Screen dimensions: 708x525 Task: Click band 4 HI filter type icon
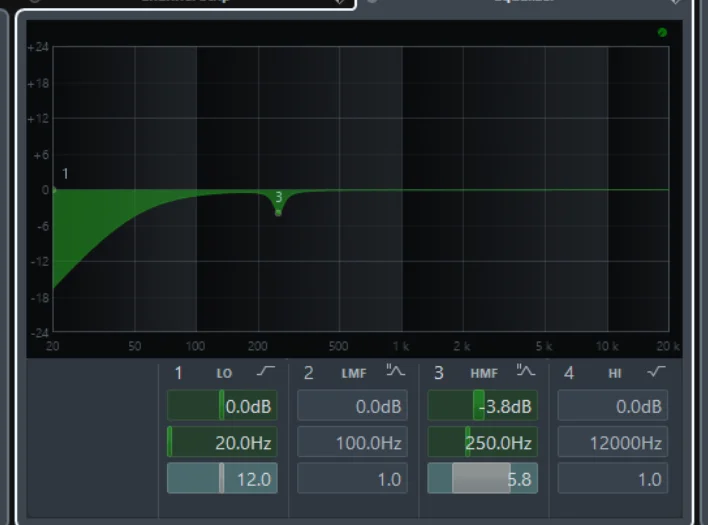coord(656,371)
